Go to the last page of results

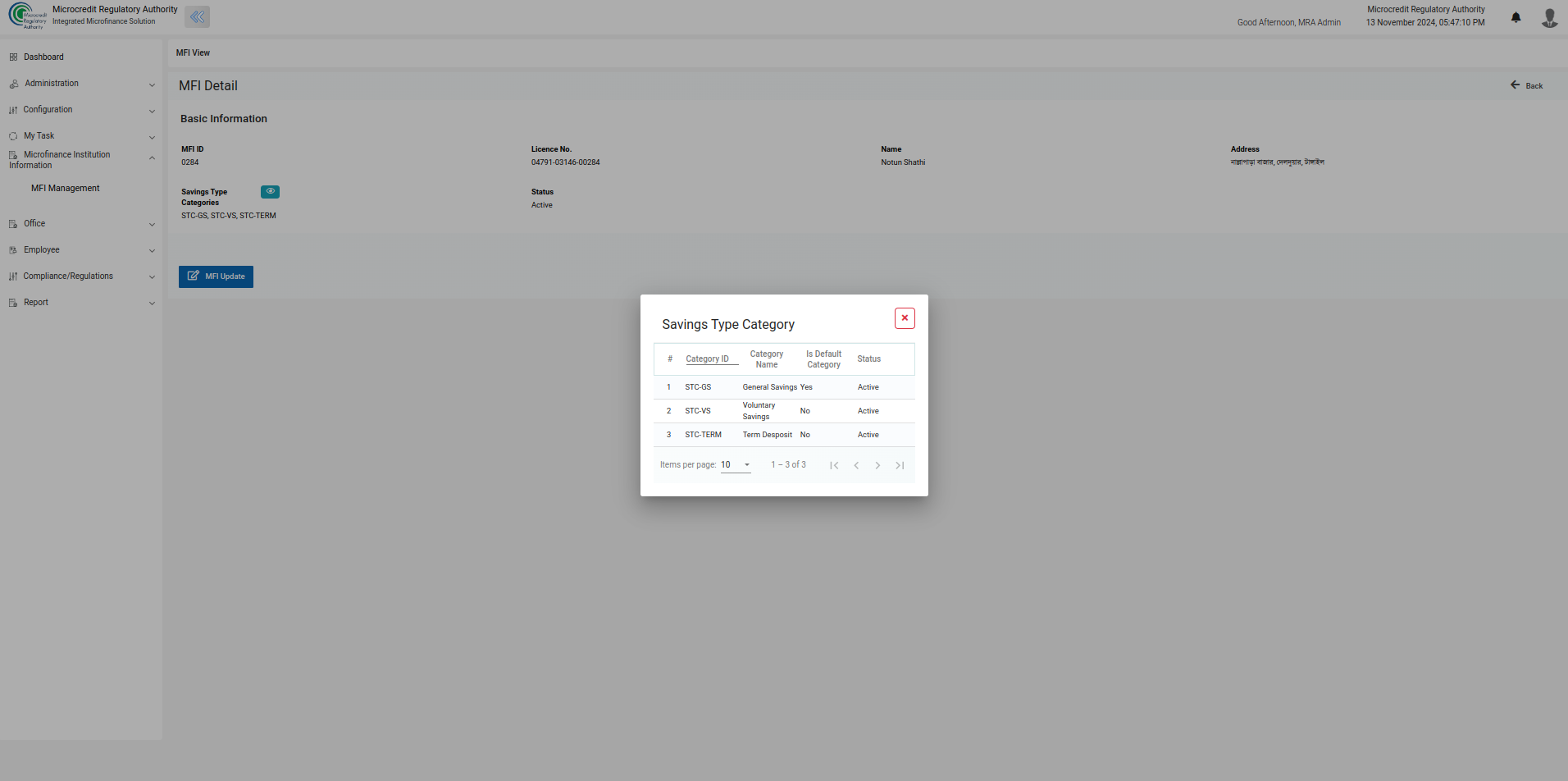900,465
